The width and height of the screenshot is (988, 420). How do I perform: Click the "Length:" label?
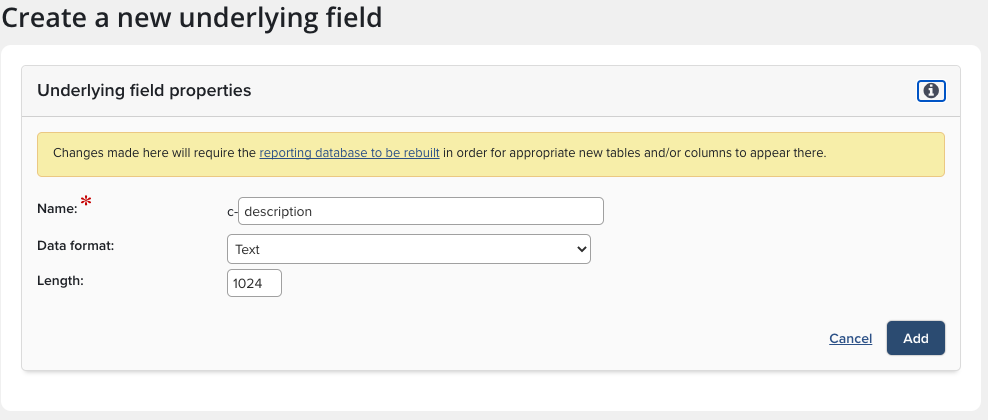[60, 280]
